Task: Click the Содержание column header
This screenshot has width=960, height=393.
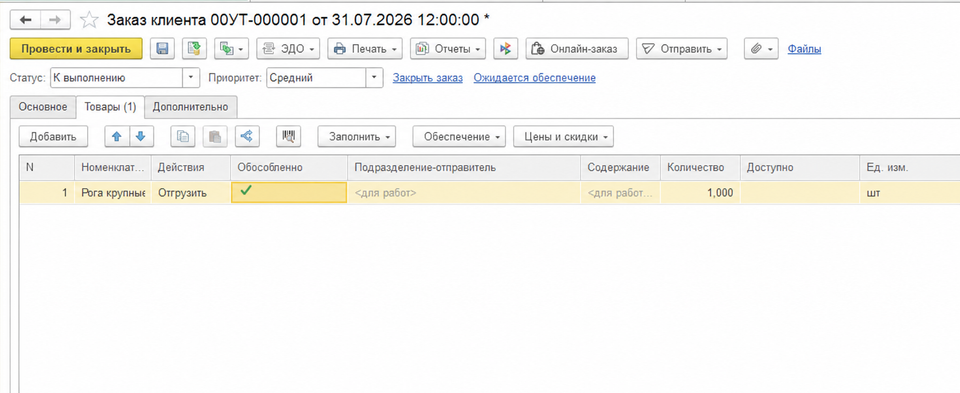Action: 620,167
